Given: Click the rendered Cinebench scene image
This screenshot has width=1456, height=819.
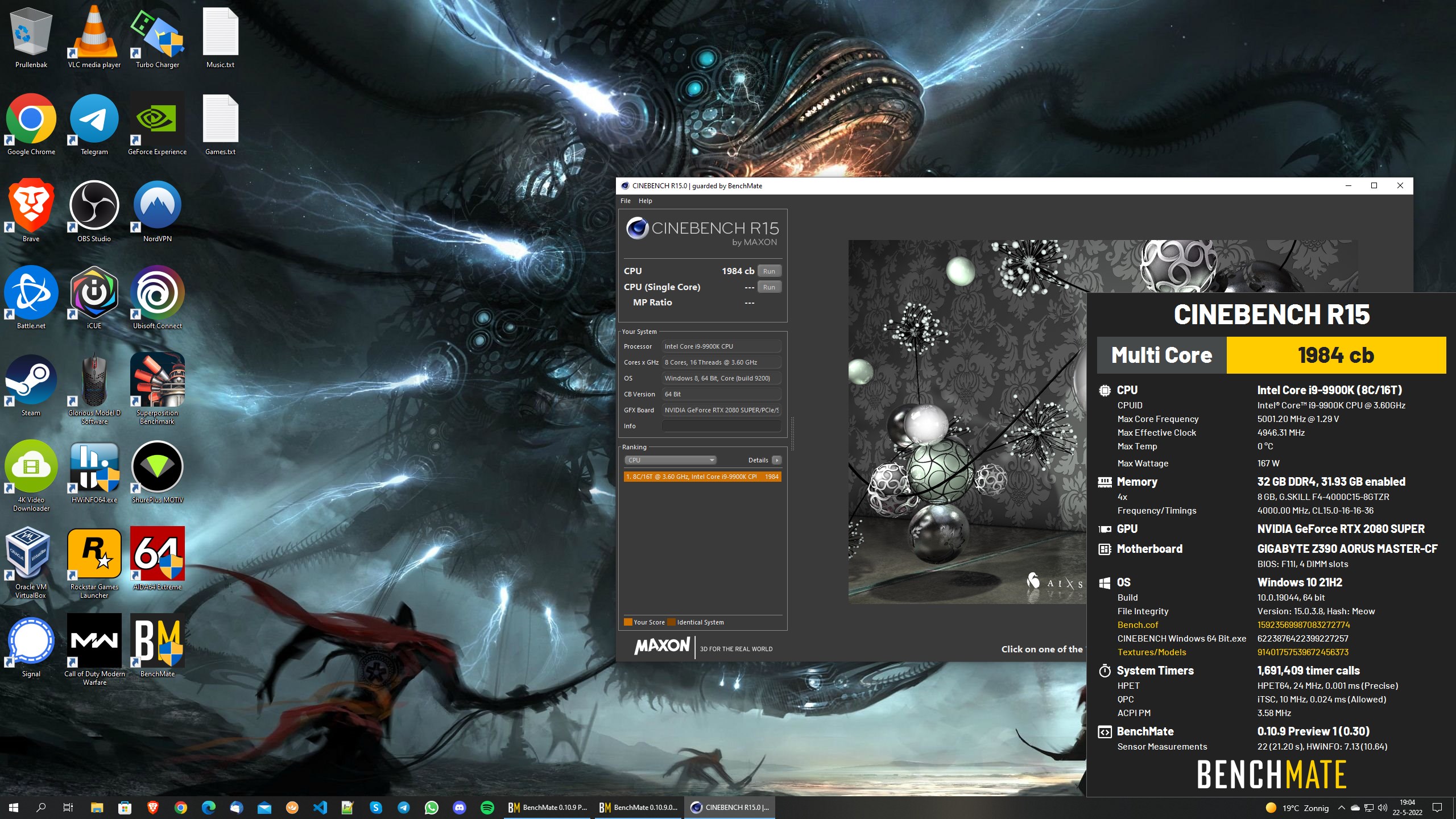Looking at the screenshot, I should 967,421.
